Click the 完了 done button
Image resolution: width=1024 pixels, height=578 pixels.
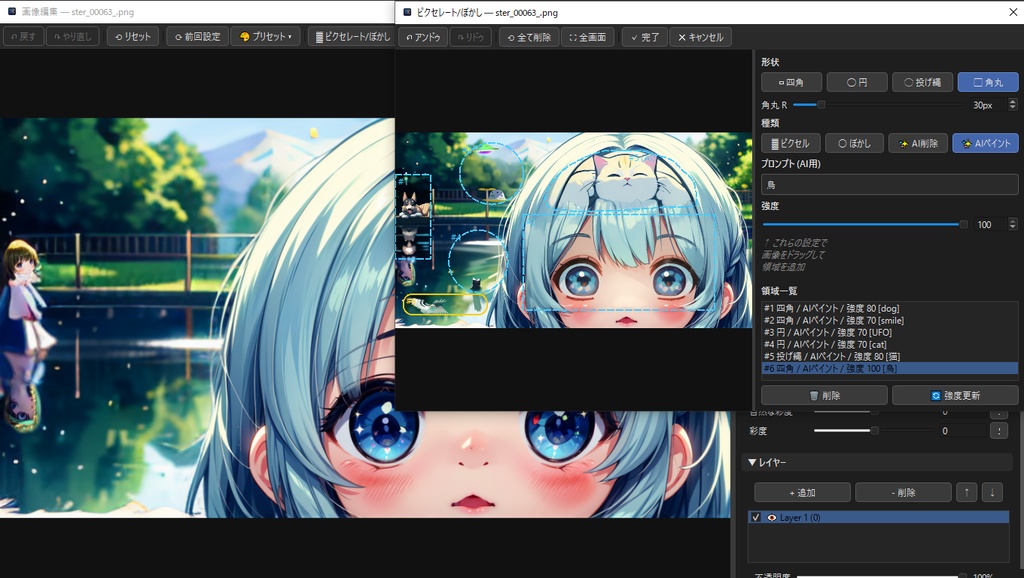tap(645, 37)
